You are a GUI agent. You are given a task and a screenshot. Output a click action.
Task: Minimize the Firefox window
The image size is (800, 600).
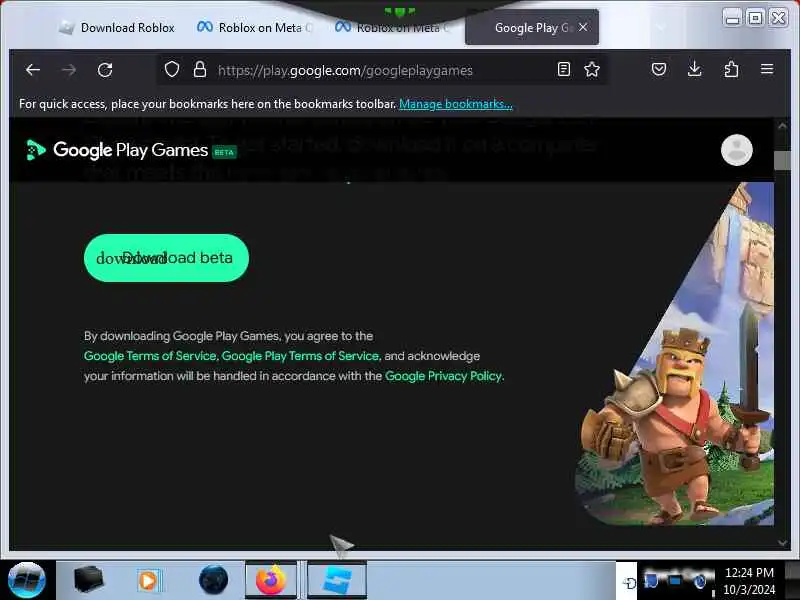[x=733, y=18]
